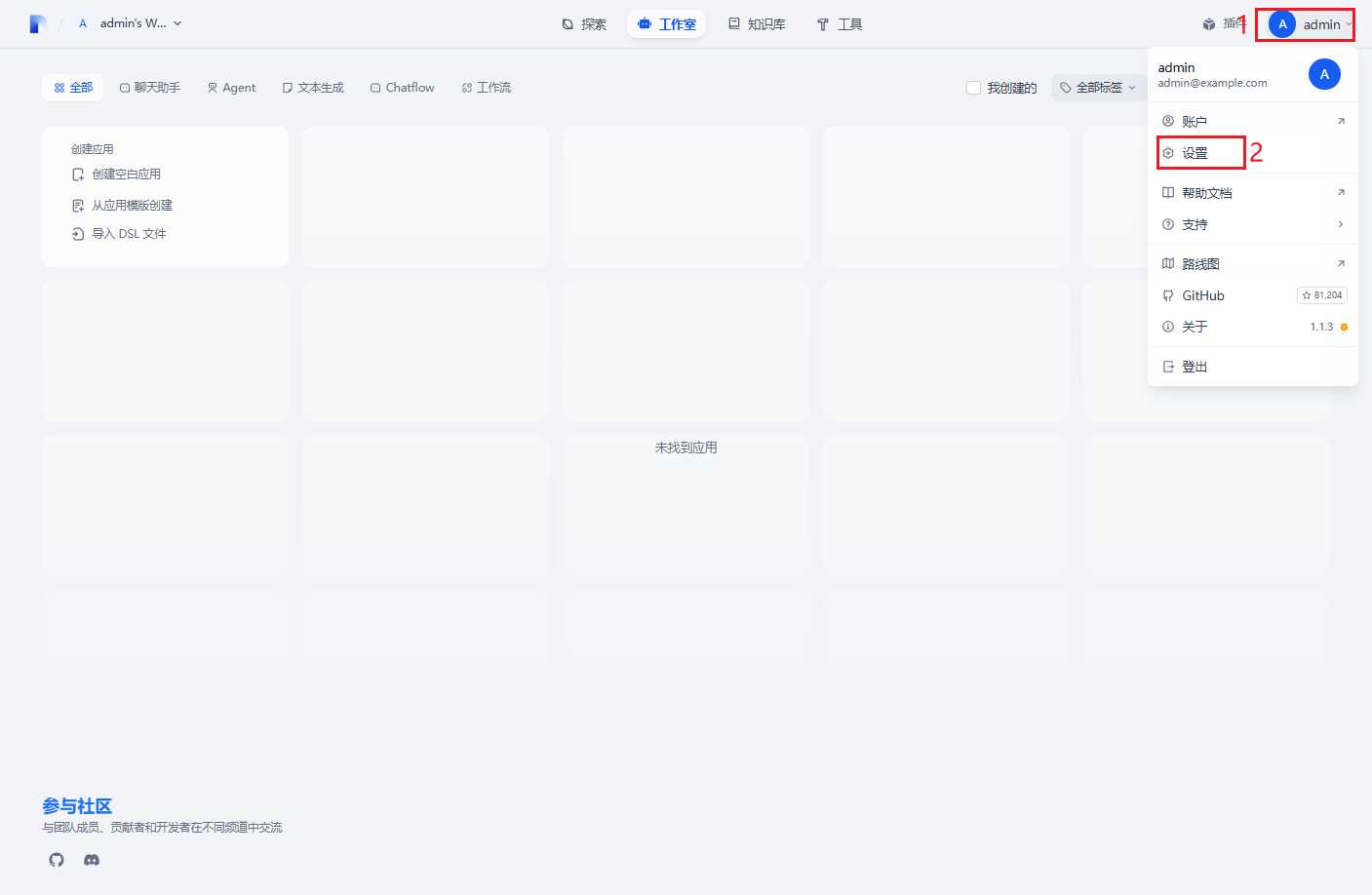Click the 账户 external link arrow
Viewport: 1372px width, 895px height.
click(1341, 121)
